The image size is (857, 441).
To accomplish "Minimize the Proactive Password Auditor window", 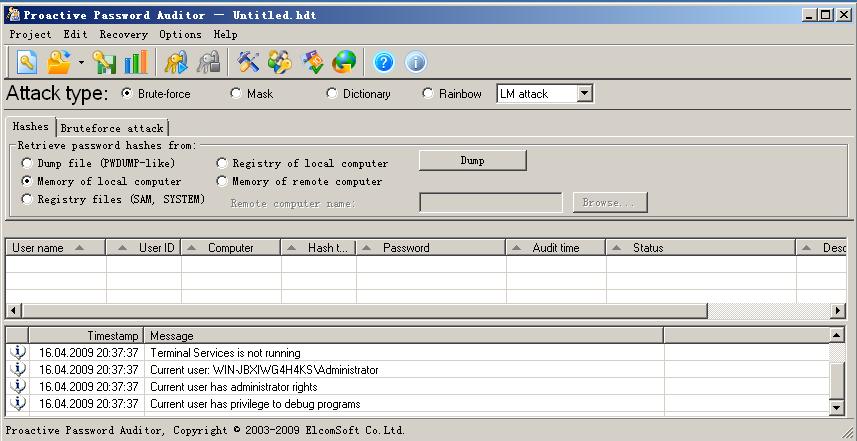I will point(810,15).
